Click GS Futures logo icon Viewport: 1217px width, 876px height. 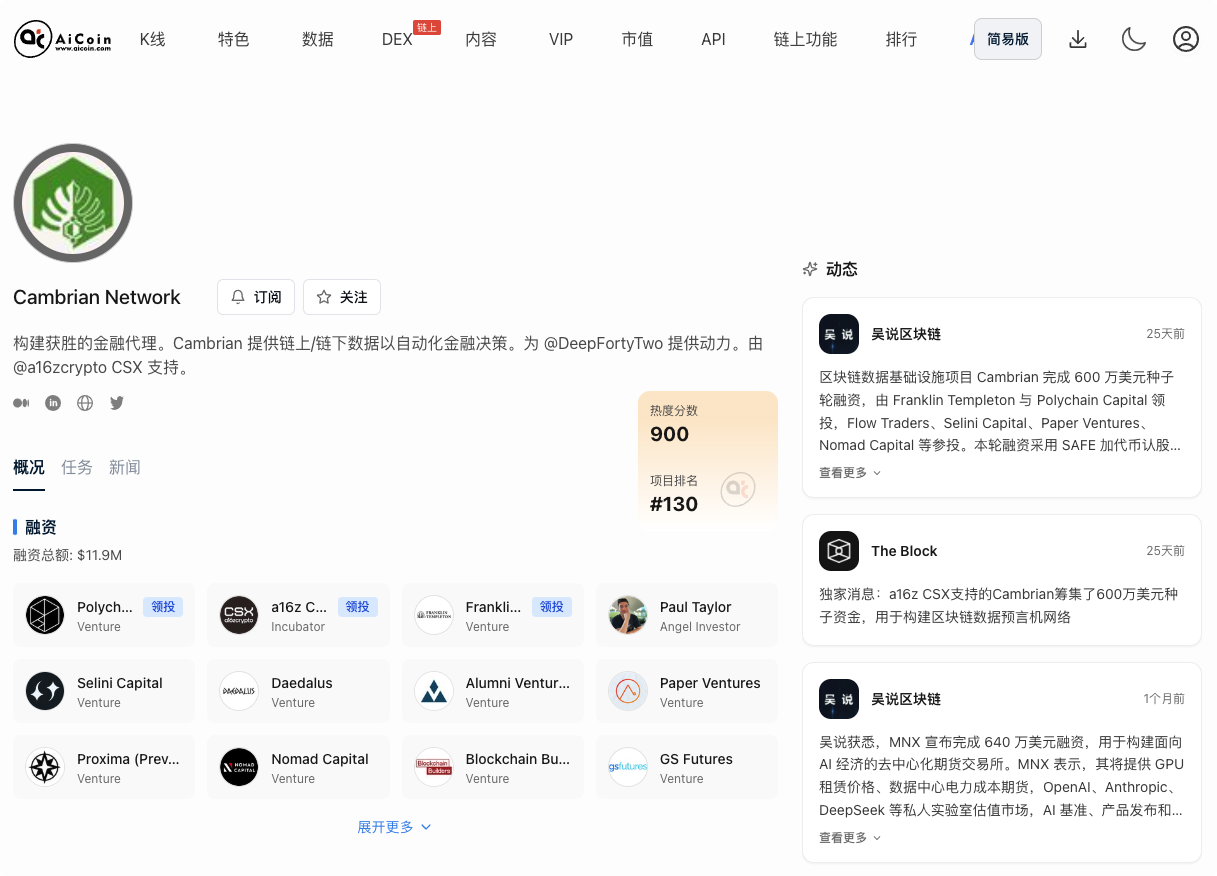[x=628, y=767]
